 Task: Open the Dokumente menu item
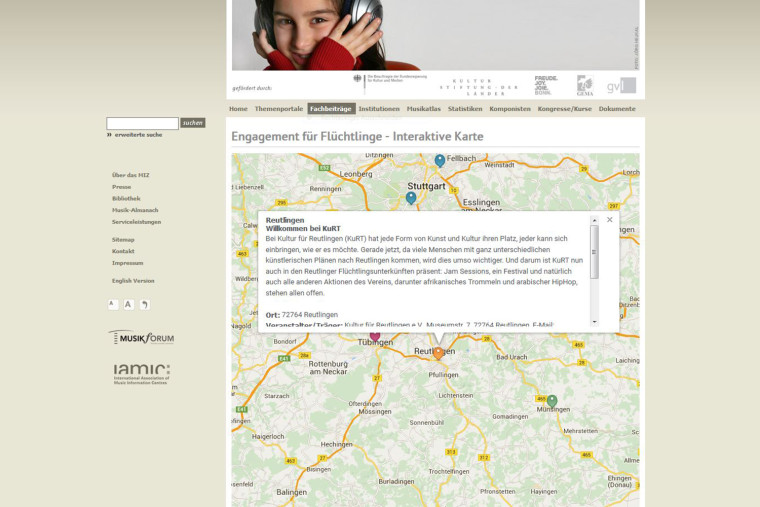(x=617, y=109)
